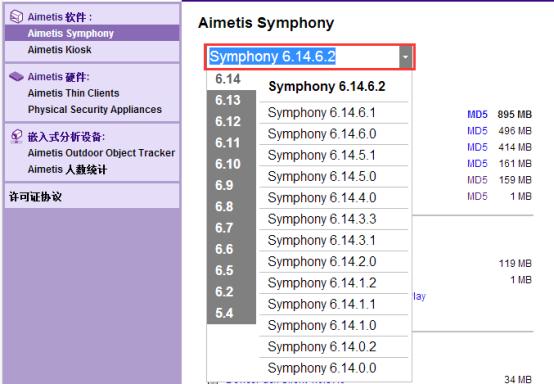The image size is (554, 384).
Task: Click the Aimetis Symphony page title
Action: click(x=266, y=23)
